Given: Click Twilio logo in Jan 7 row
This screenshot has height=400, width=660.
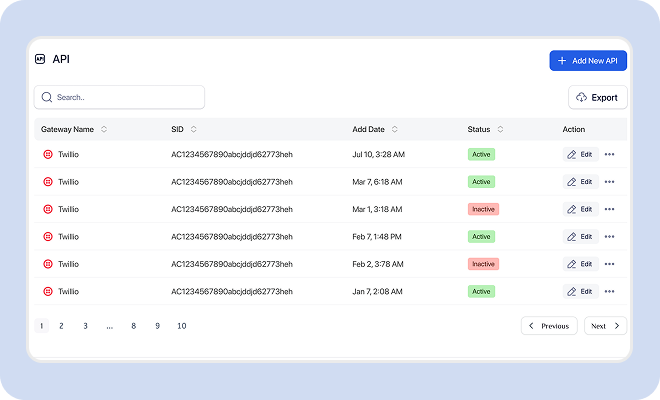Looking at the screenshot, I should click(x=48, y=291).
